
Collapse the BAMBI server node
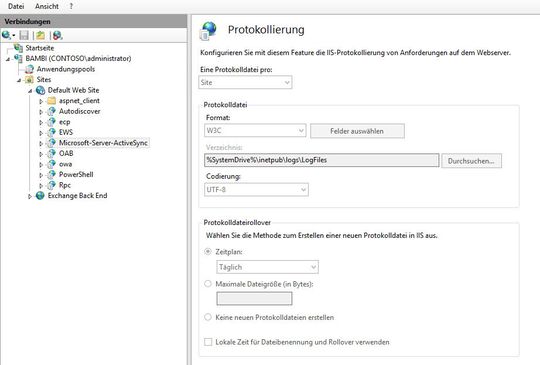coord(8,59)
